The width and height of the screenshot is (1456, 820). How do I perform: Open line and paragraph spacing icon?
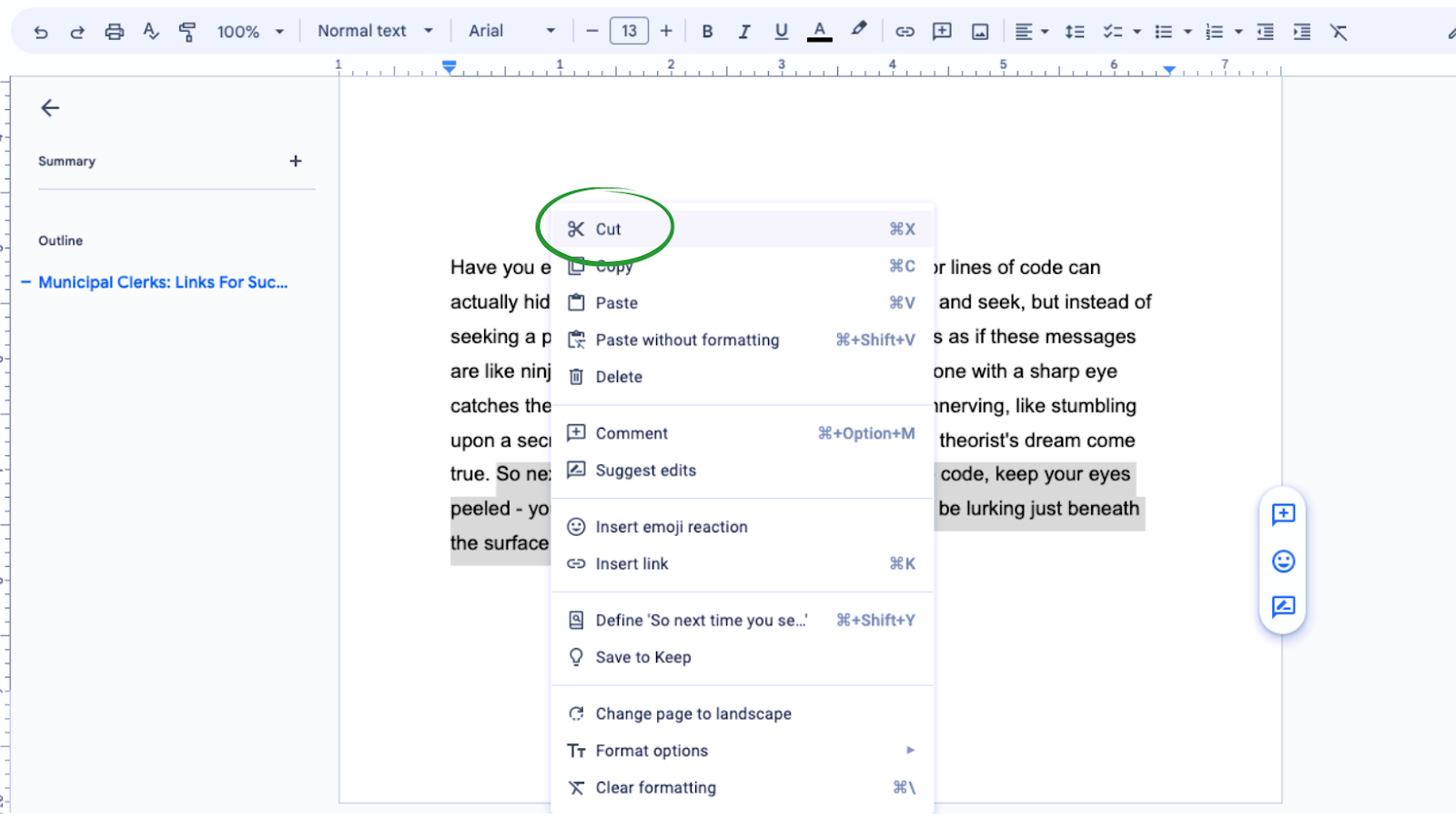click(x=1075, y=32)
